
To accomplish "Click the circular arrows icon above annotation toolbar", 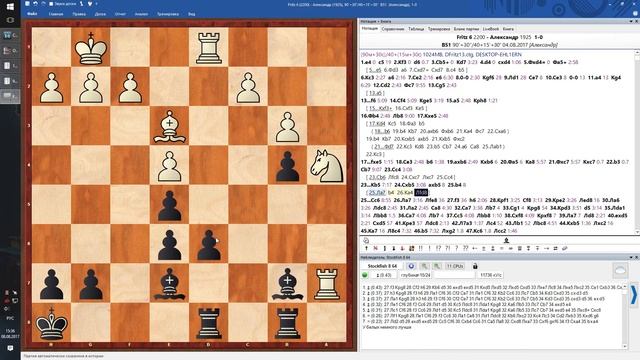I will tap(366, 241).
